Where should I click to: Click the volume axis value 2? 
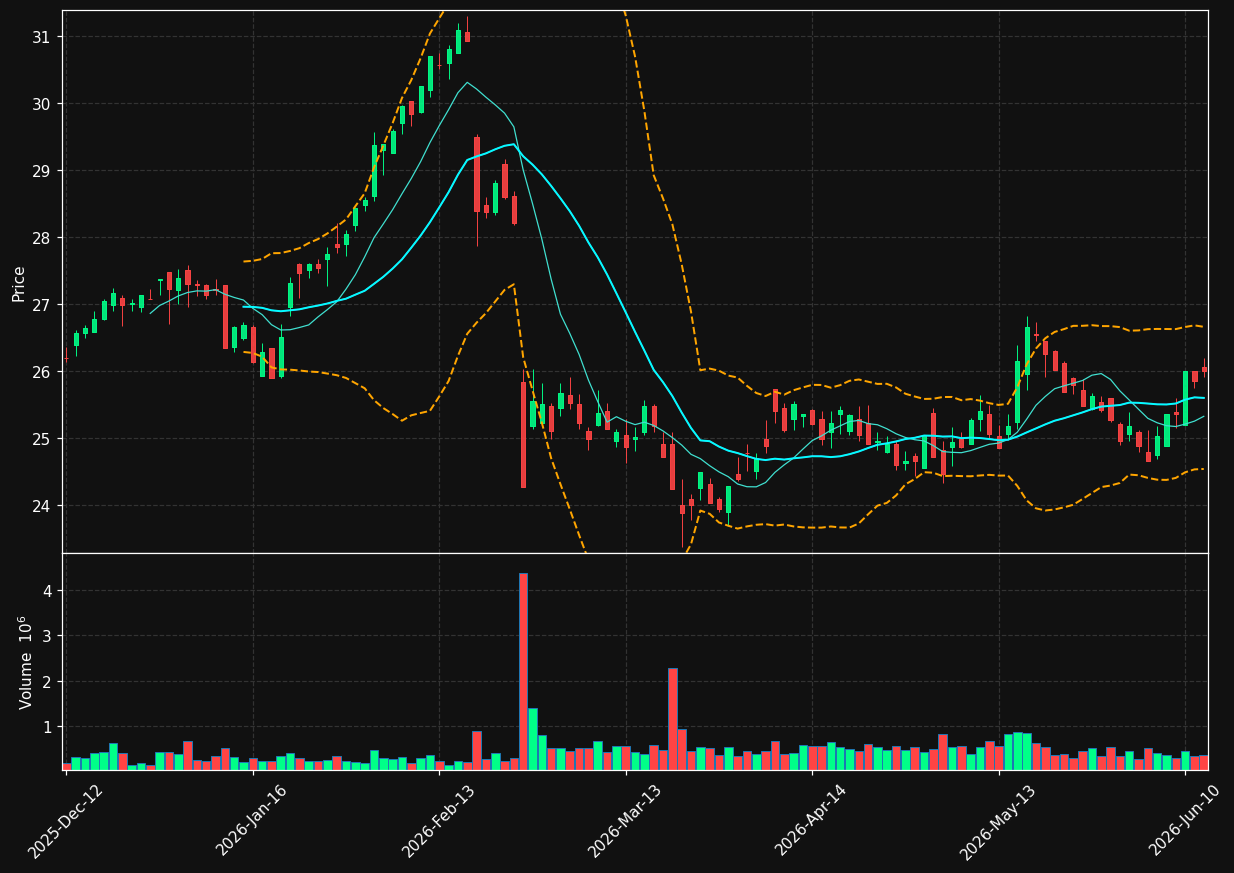point(47,682)
